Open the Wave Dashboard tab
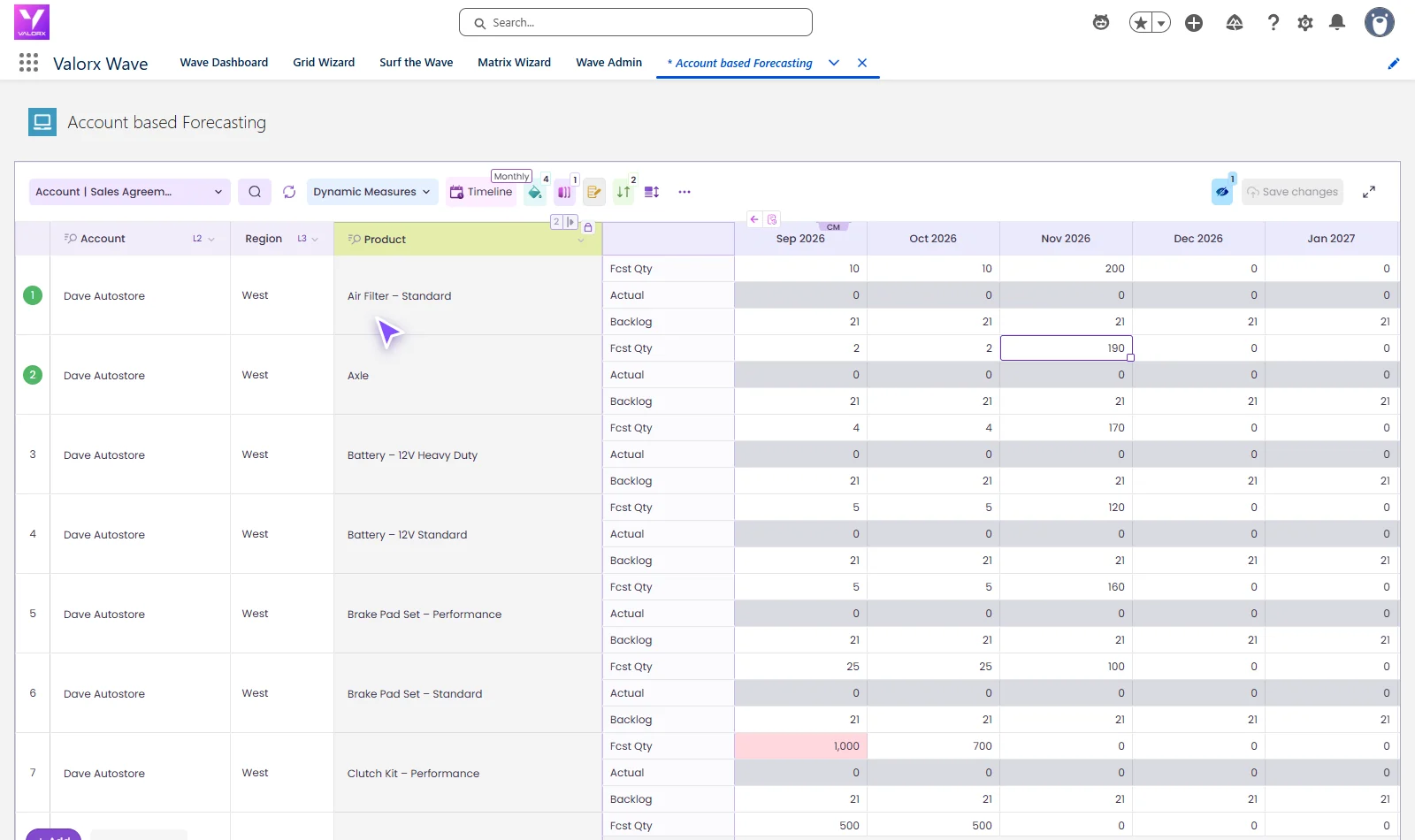Screen dimensions: 1415x840 coord(224,63)
